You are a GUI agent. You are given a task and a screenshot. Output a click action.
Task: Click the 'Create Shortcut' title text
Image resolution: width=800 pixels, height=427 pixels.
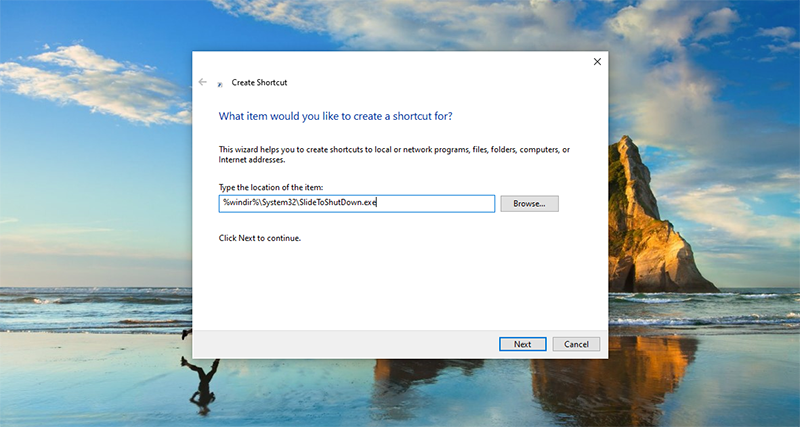[259, 83]
